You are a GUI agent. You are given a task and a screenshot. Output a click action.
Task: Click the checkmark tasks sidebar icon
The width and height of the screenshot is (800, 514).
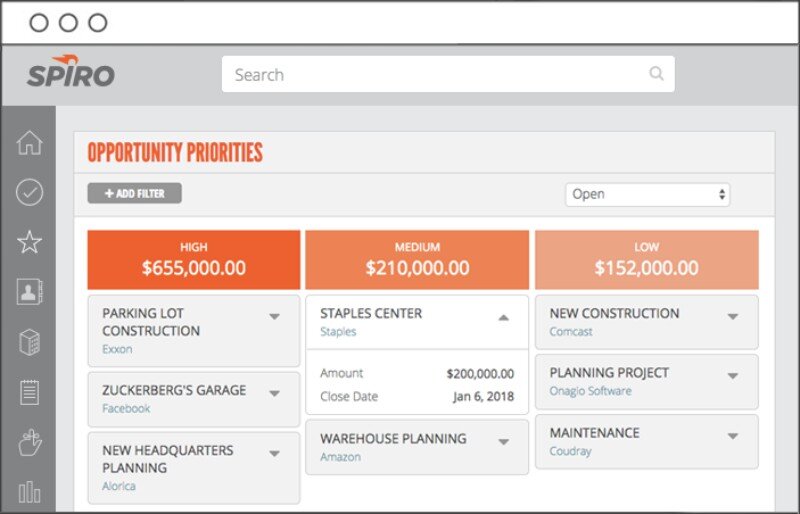[x=30, y=192]
